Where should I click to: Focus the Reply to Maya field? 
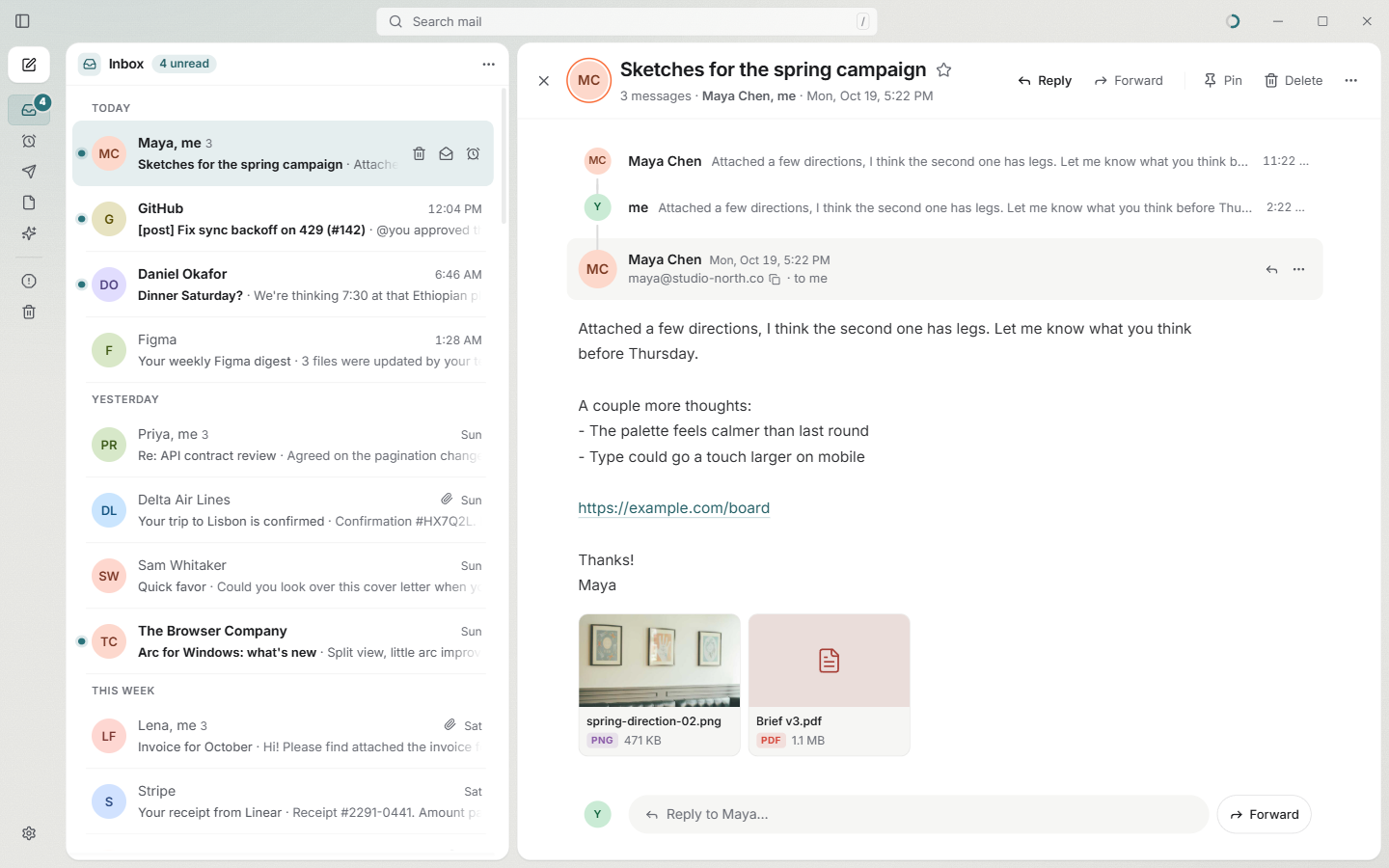click(918, 814)
